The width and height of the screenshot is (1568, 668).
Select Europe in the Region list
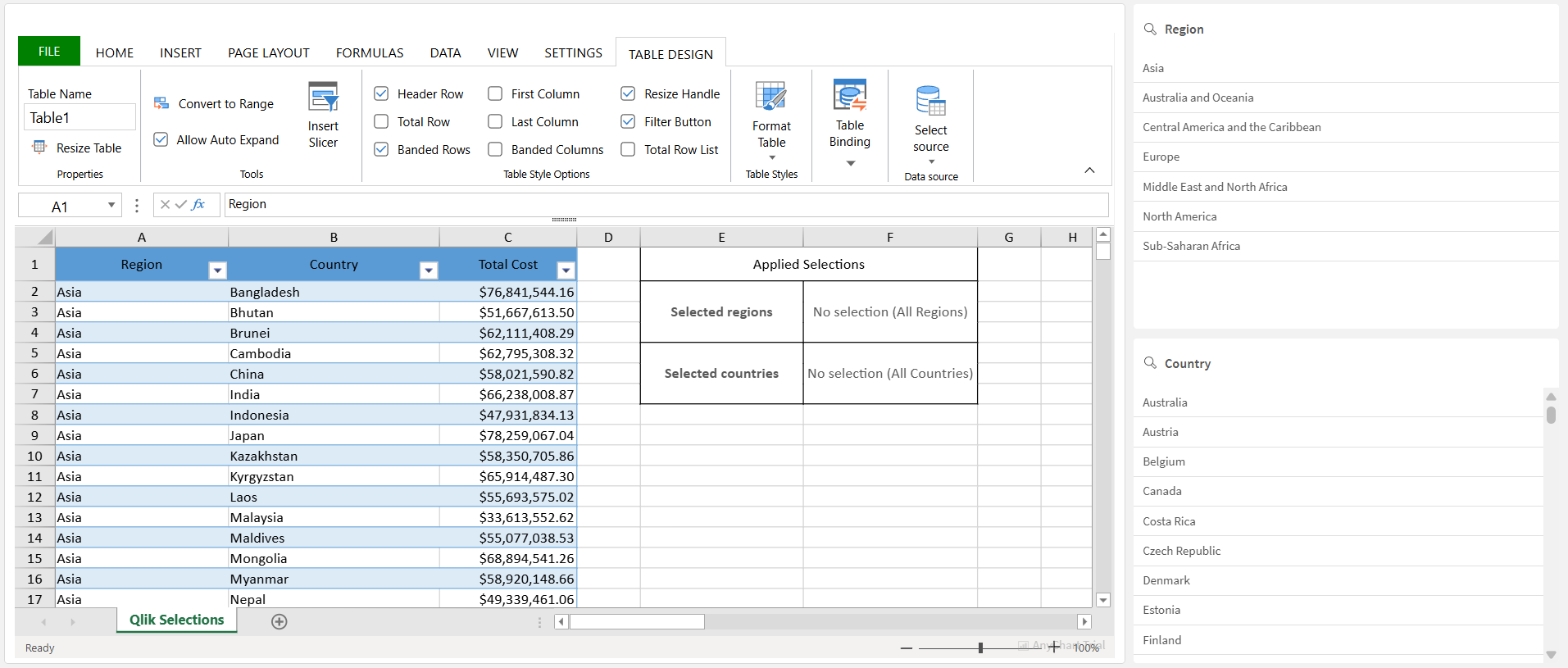click(1161, 157)
